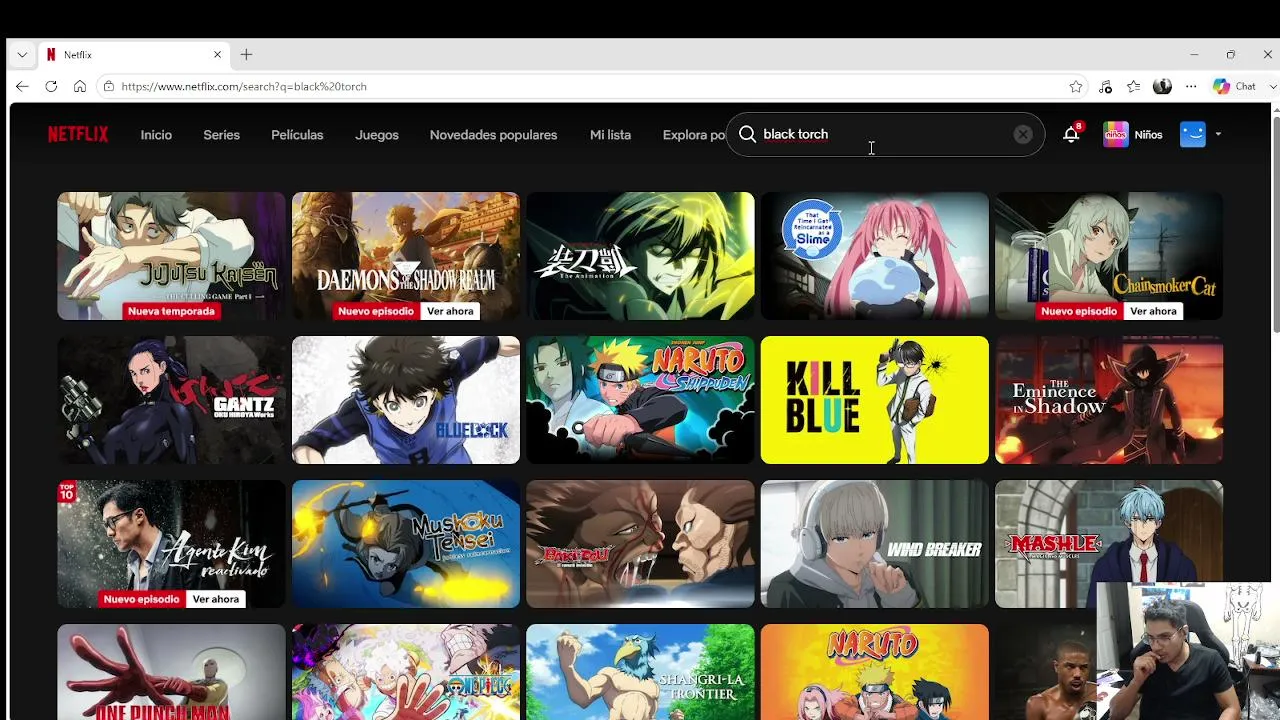This screenshot has height=720, width=1280.
Task: Clear the 'black torch' search text
Action: (1022, 134)
